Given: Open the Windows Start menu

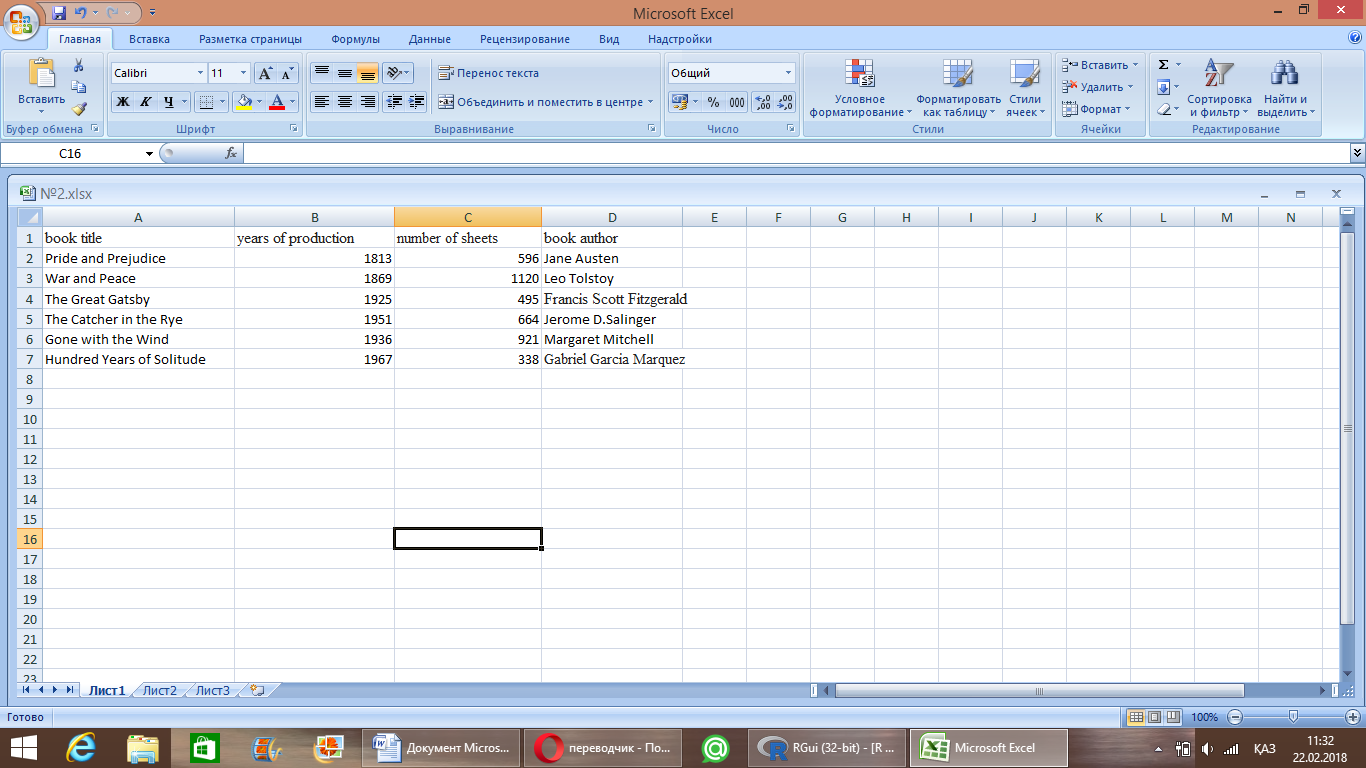Looking at the screenshot, I should click(x=24, y=747).
